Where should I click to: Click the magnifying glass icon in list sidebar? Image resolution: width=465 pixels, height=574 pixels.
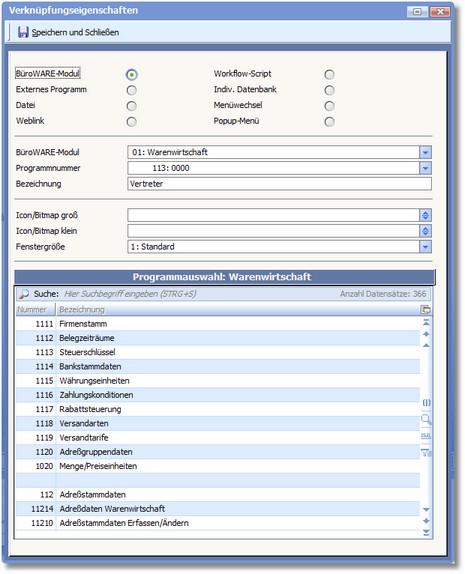click(426, 419)
